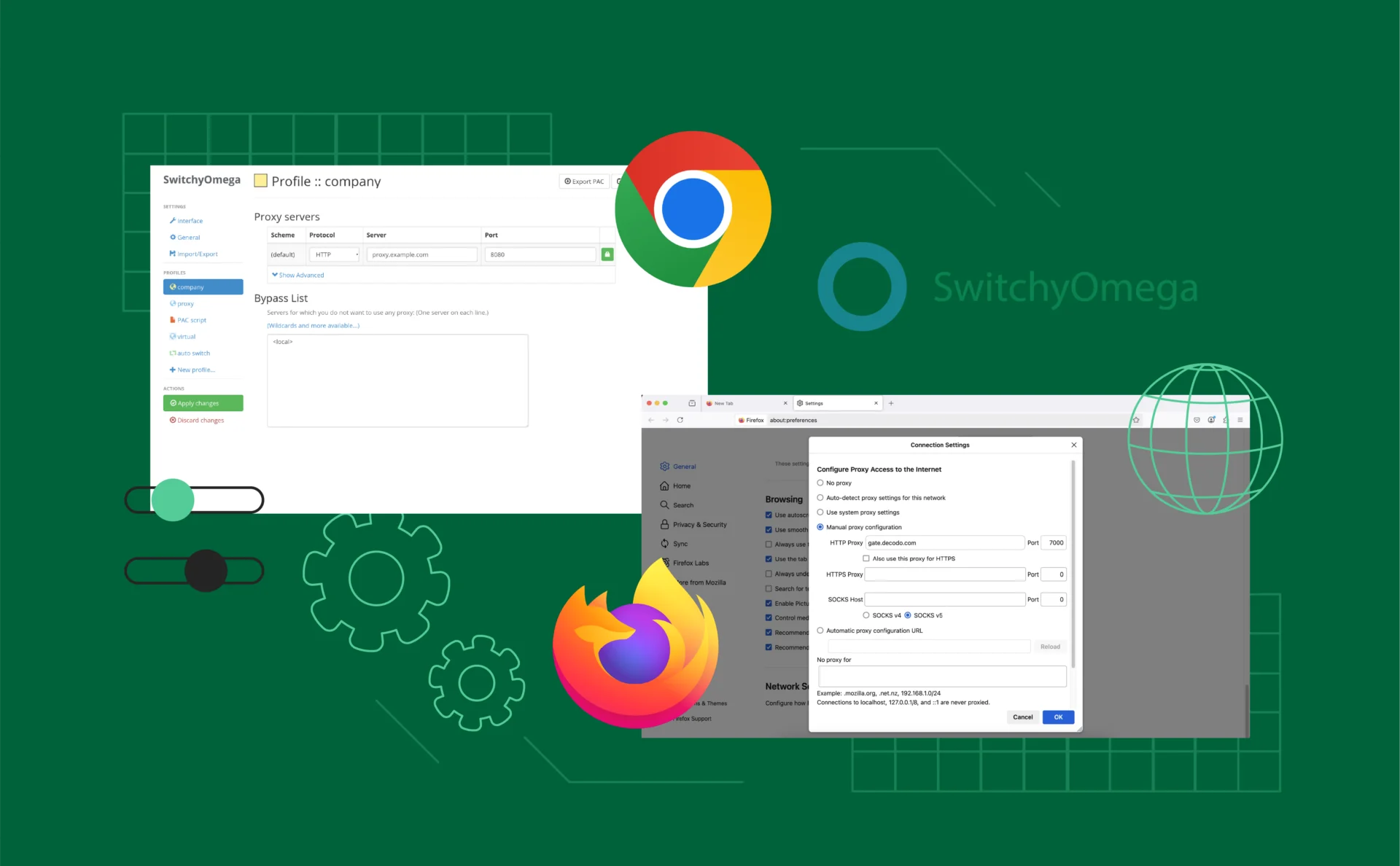Expand Show Advanced
The image size is (1400, 866).
pos(297,275)
